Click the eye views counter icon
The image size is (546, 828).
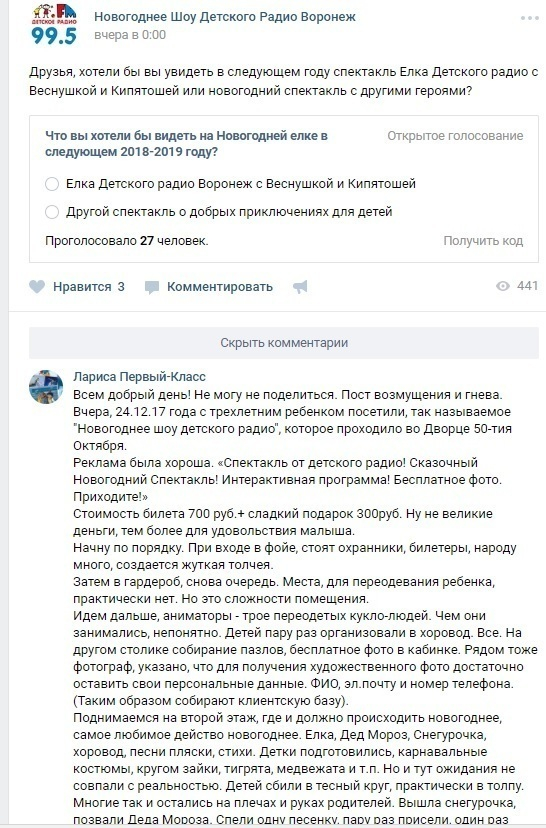click(503, 286)
